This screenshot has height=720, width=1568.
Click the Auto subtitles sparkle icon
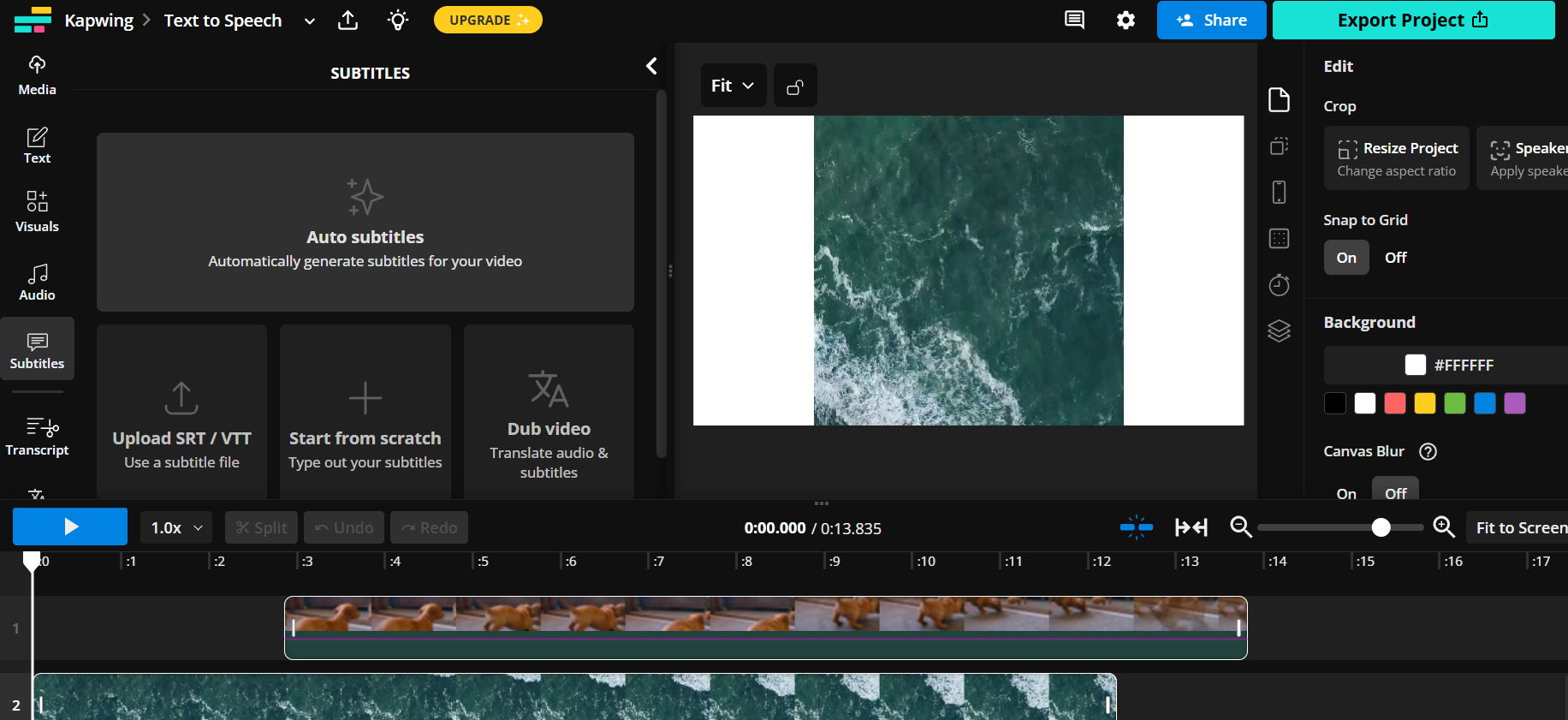tap(365, 197)
